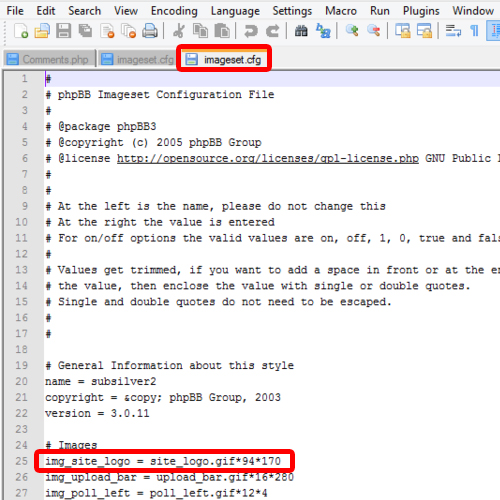
Task: Select the active imageset.cfg tab
Action: [x=224, y=59]
